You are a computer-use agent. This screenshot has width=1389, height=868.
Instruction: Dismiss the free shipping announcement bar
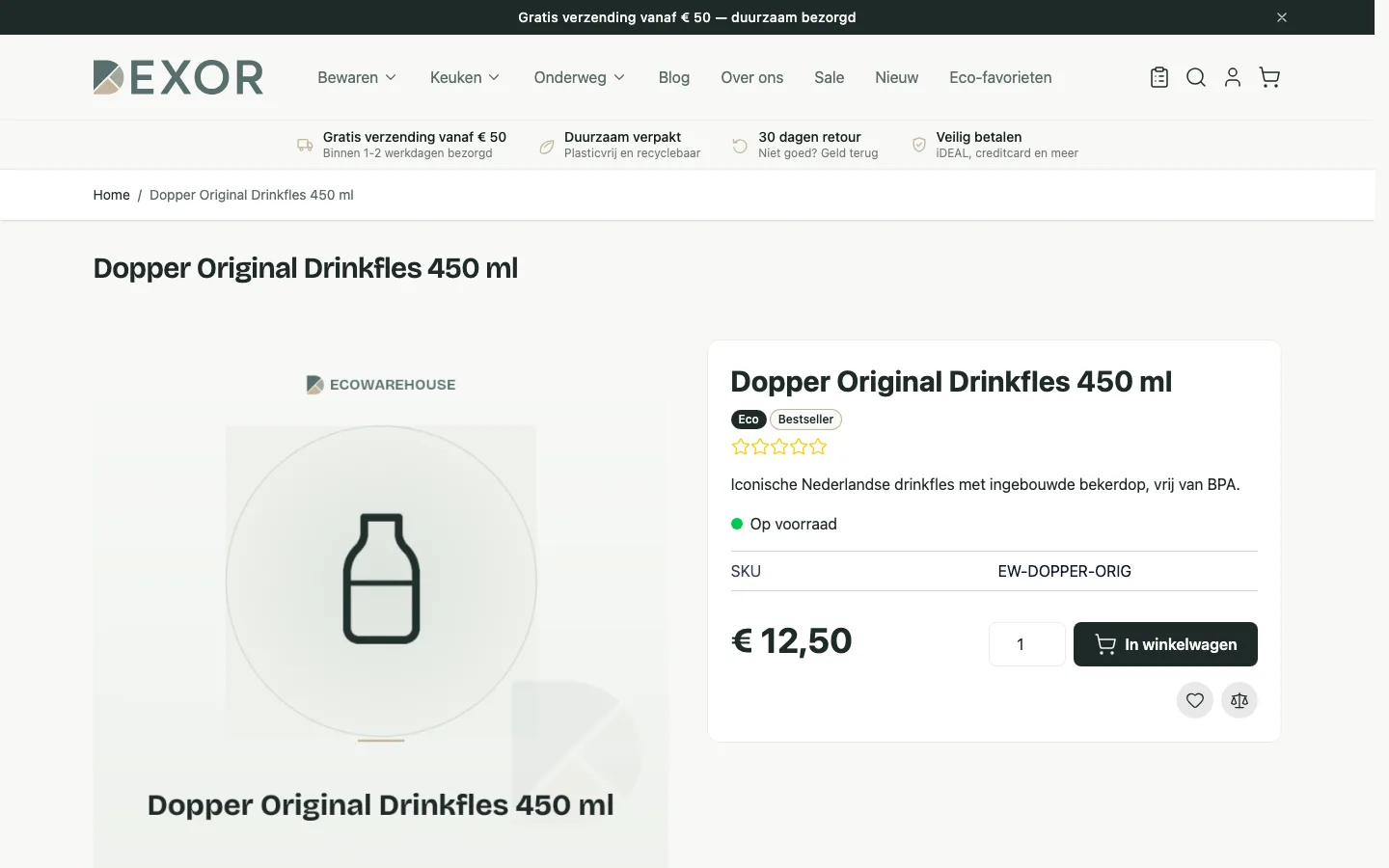click(x=1282, y=17)
